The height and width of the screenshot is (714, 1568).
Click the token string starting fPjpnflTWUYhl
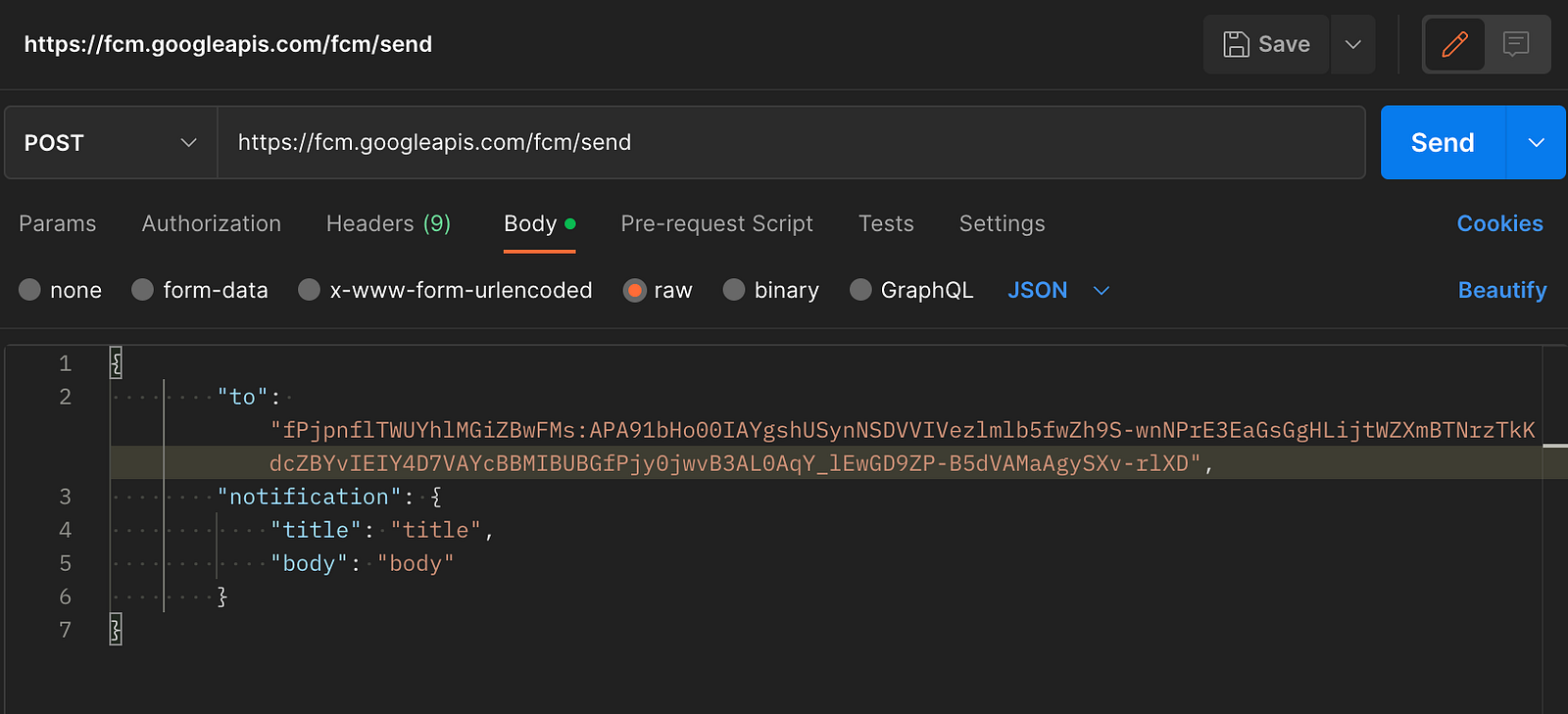coord(903,430)
